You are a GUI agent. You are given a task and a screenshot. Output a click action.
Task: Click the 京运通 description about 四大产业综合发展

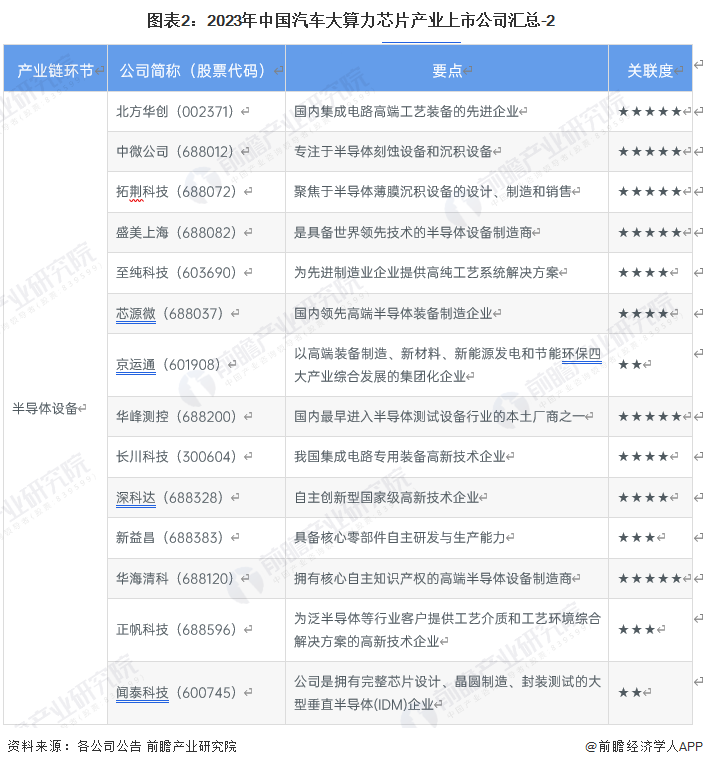pos(447,365)
